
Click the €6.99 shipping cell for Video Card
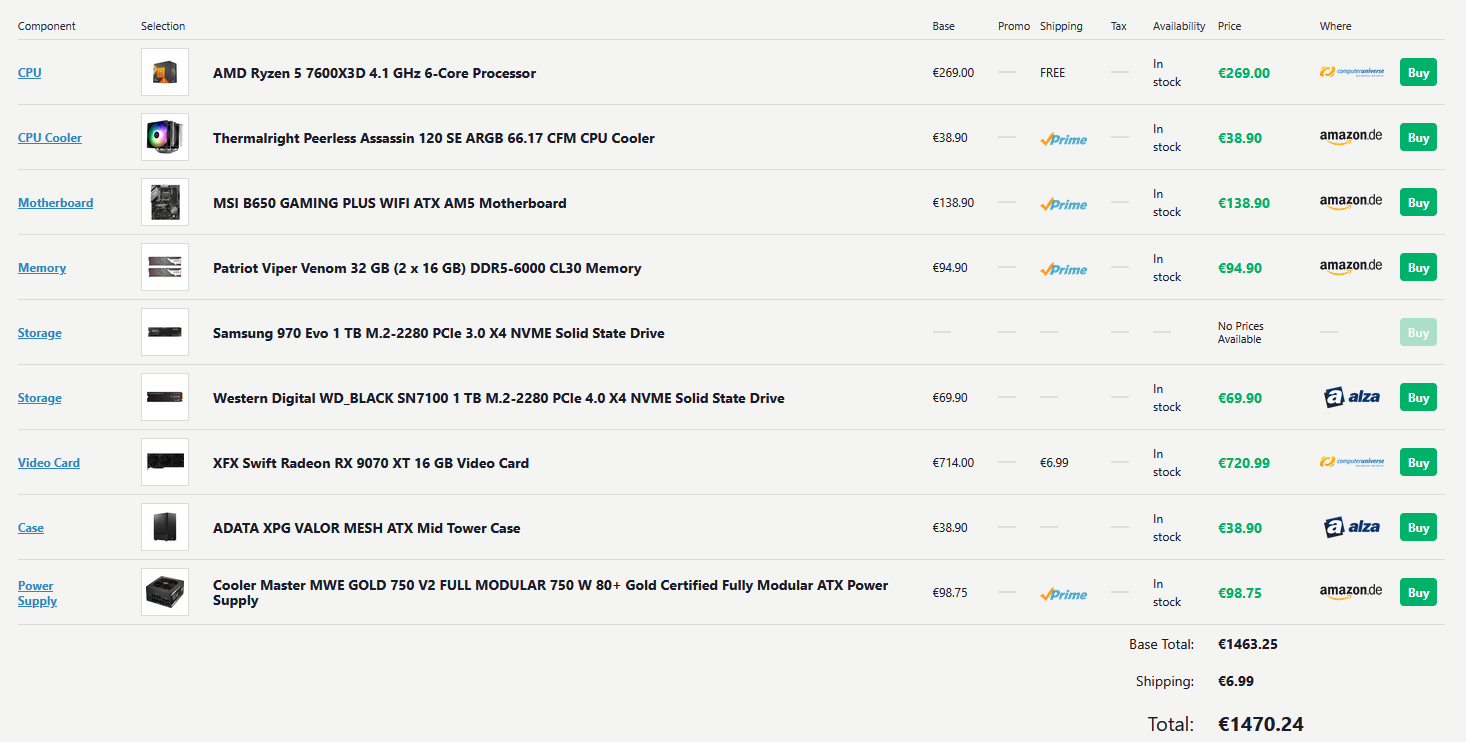(x=1054, y=463)
